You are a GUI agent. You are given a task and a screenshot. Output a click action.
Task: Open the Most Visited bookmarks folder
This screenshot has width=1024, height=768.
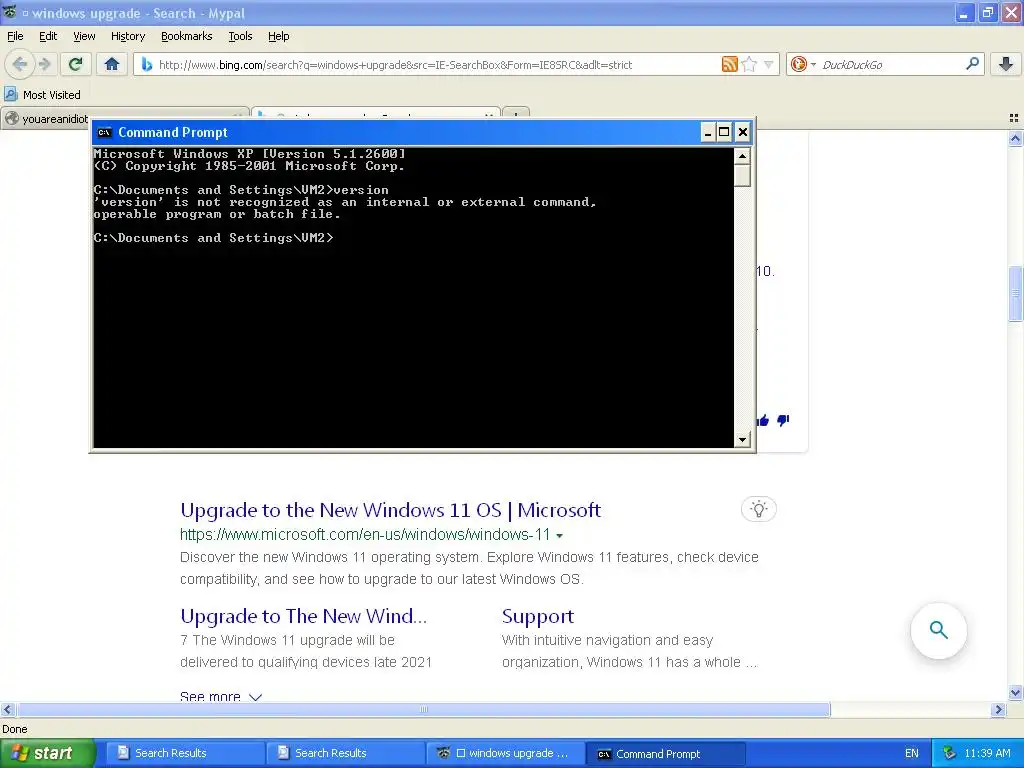tap(42, 95)
